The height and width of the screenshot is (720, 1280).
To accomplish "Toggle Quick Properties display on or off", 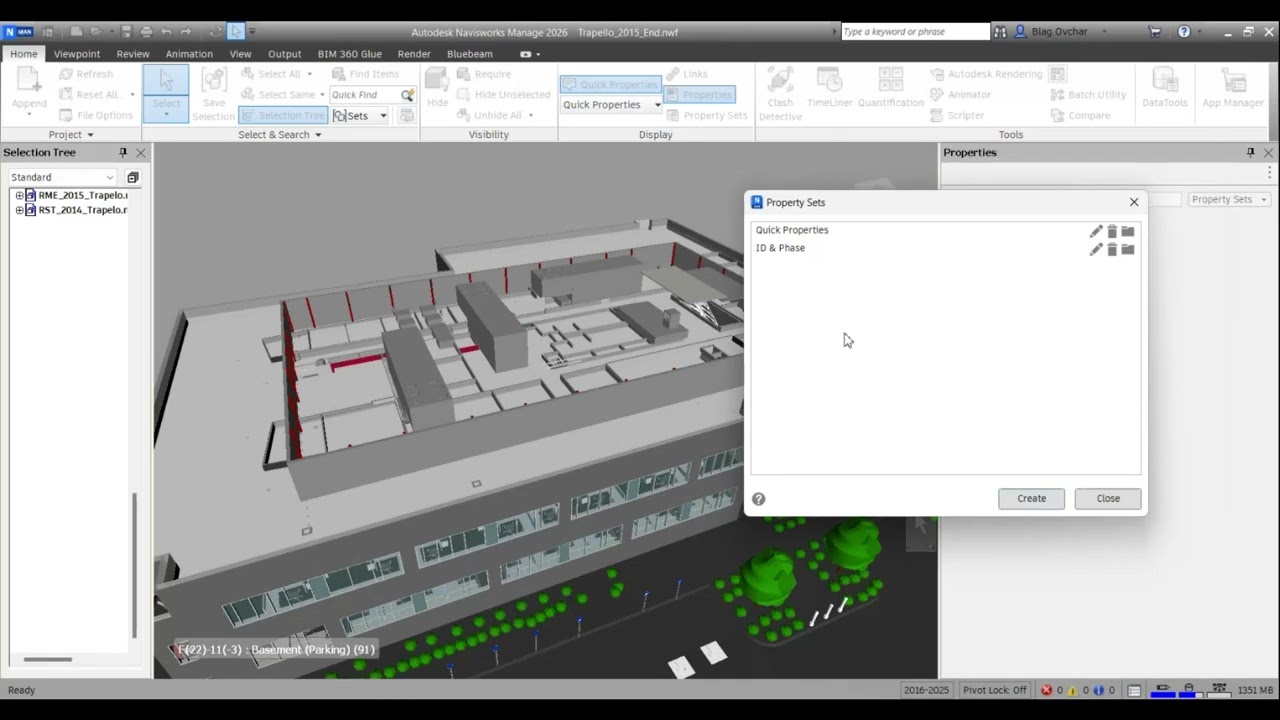I will point(610,84).
